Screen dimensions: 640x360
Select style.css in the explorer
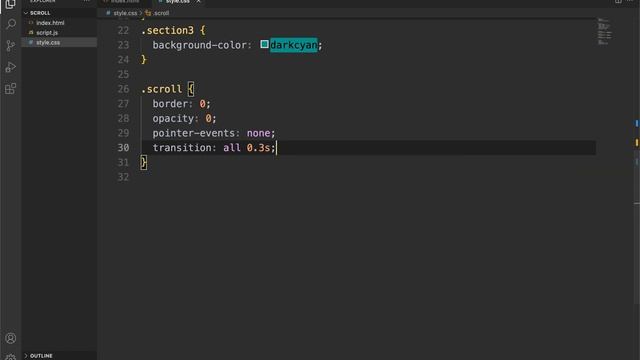pos(48,42)
